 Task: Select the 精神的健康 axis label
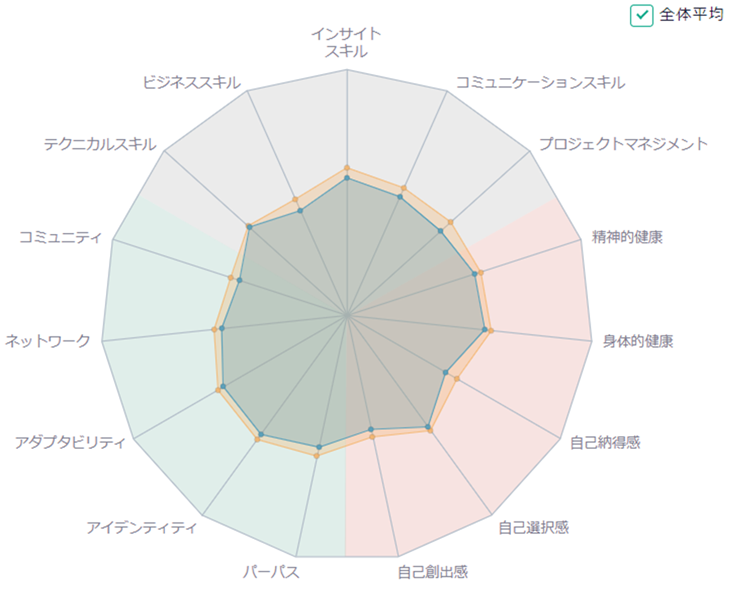click(x=627, y=237)
